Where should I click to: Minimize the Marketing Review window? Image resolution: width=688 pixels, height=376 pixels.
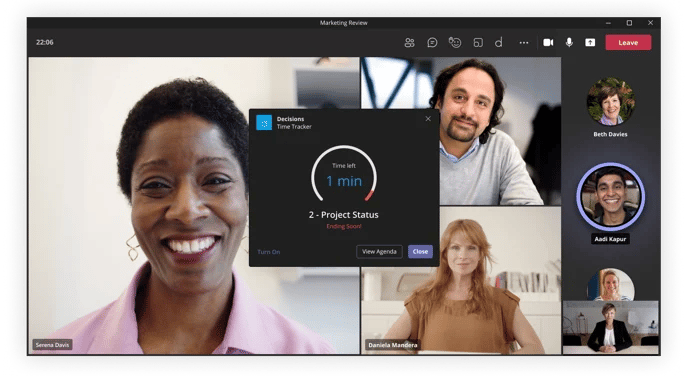point(608,23)
